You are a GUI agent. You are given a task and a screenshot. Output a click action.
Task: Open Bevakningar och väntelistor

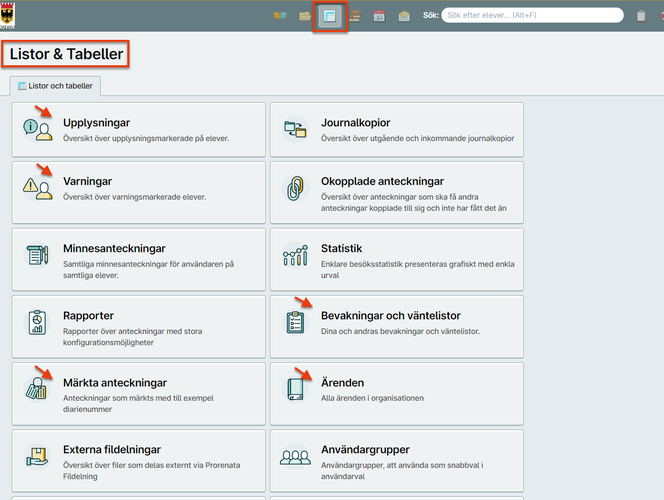[397, 327]
